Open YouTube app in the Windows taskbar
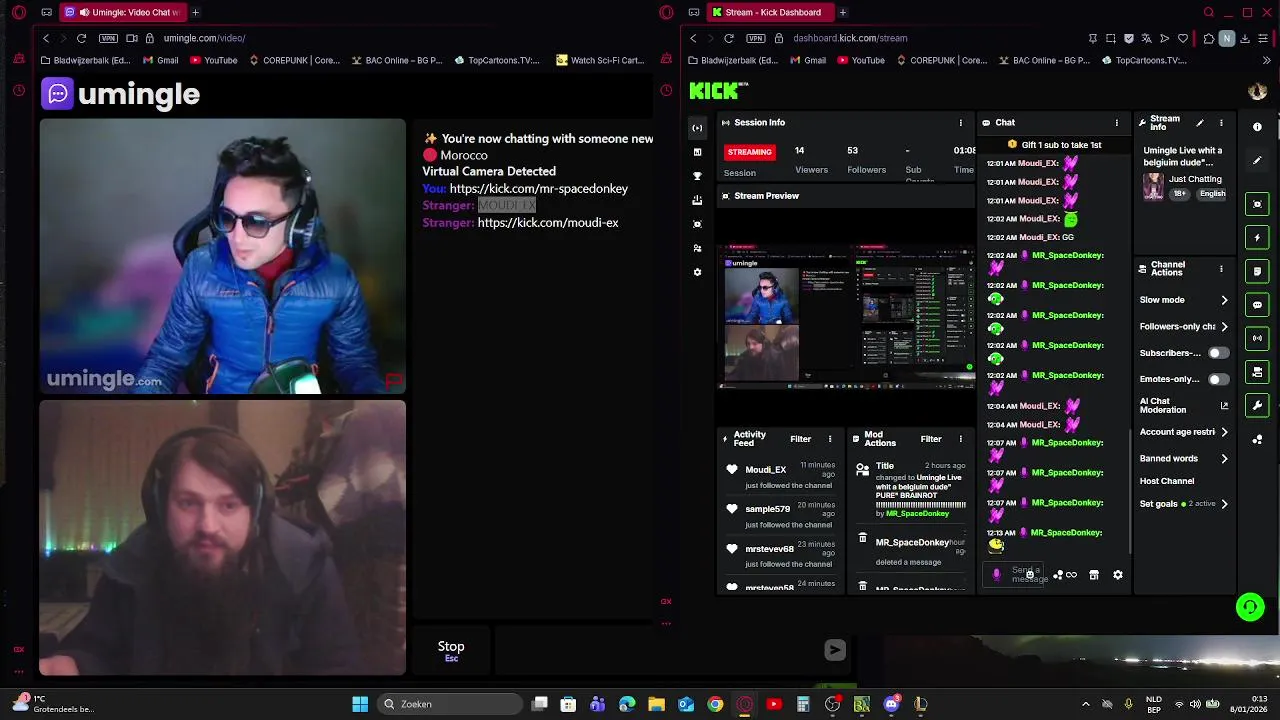The height and width of the screenshot is (720, 1280). 774,704
